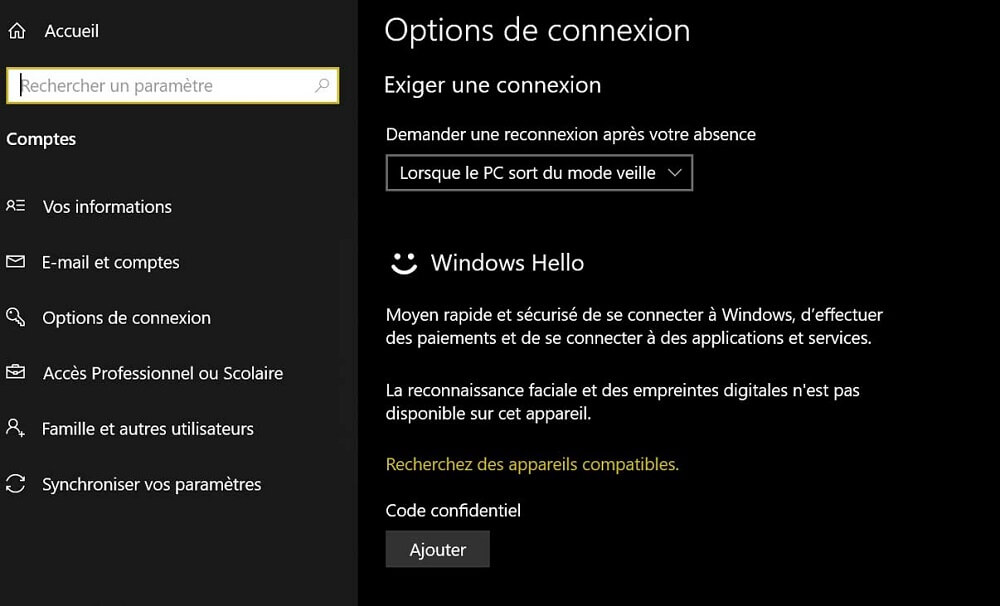
Task: Navigate to Vos informations in the sidebar
Action: (x=106, y=207)
